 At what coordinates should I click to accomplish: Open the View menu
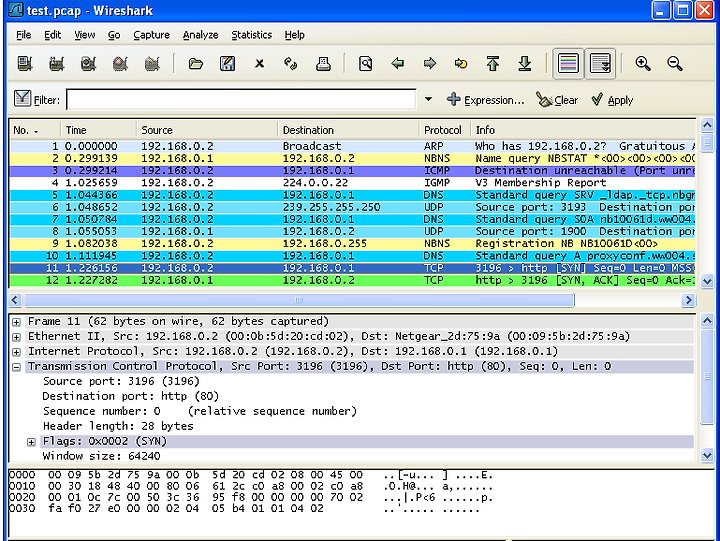click(x=85, y=35)
